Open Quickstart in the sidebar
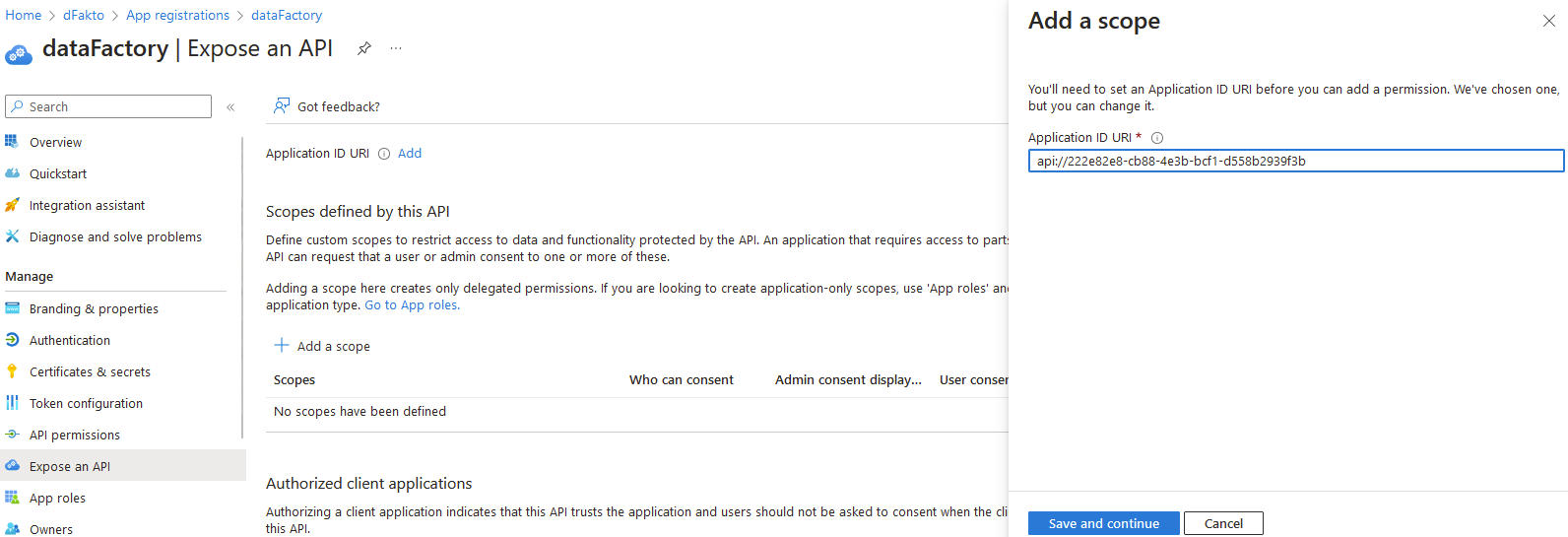Viewport: 1568px width, 537px height. tap(58, 174)
